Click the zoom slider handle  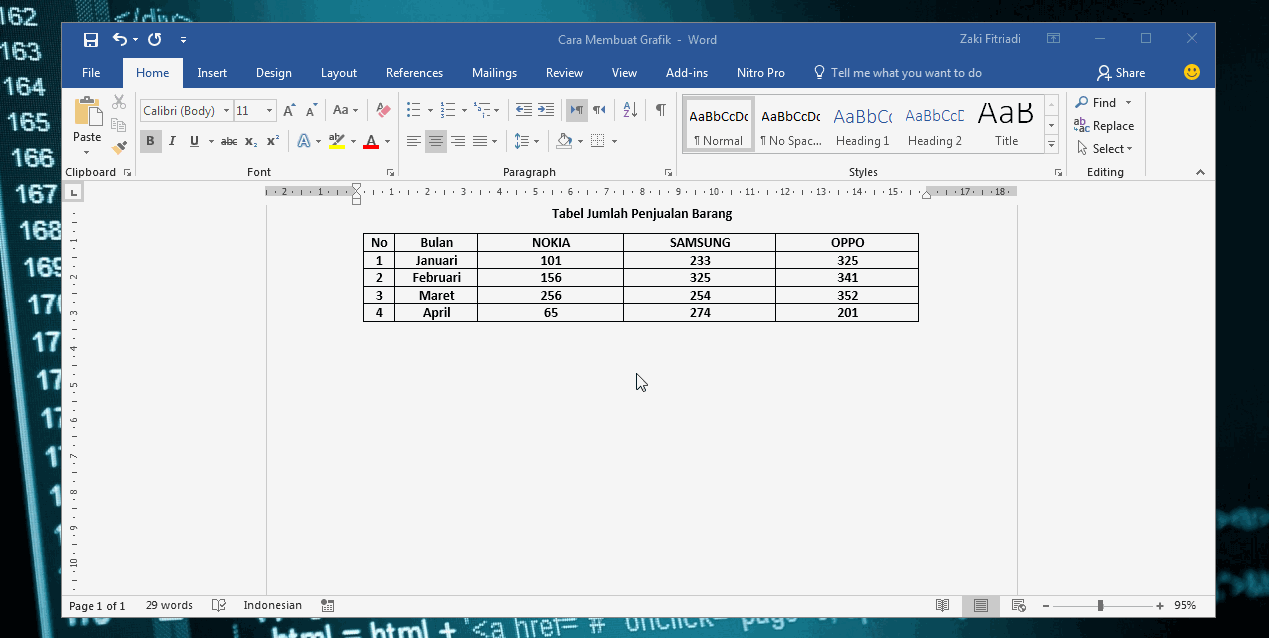[1100, 606]
